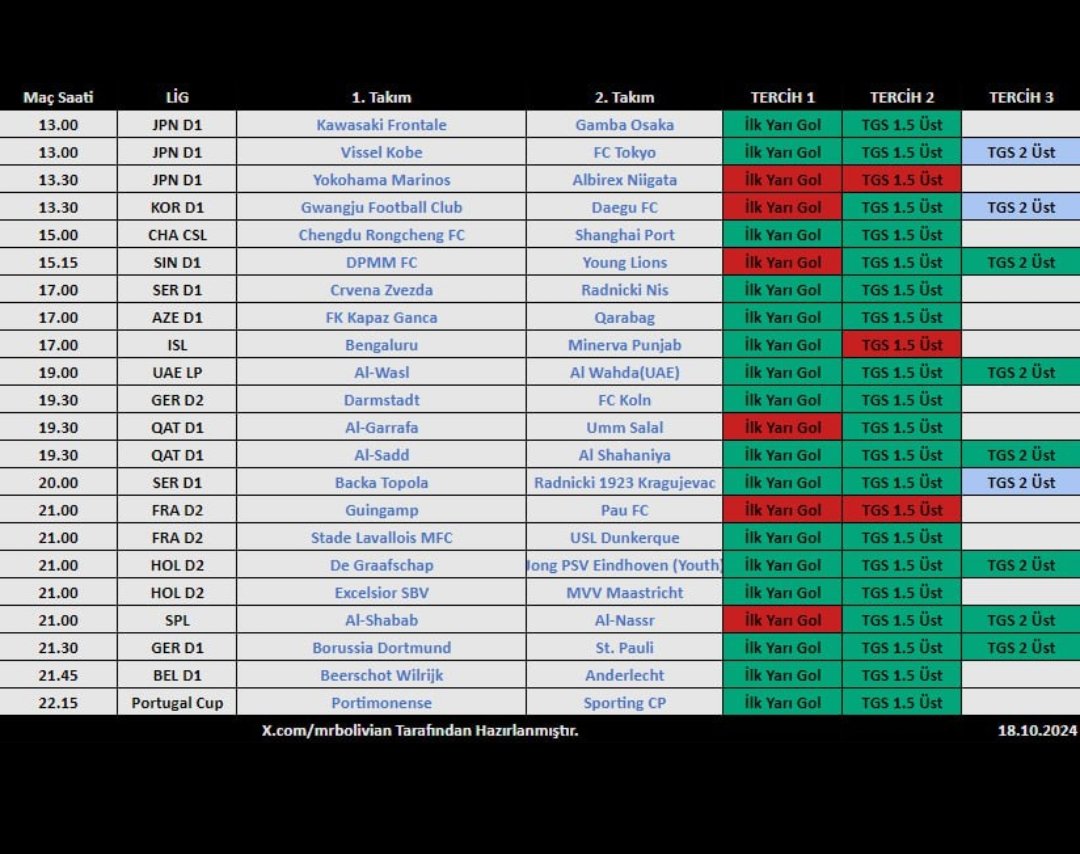1080x854 pixels.
Task: Click the 22.15 match time cell
Action: tap(58, 702)
